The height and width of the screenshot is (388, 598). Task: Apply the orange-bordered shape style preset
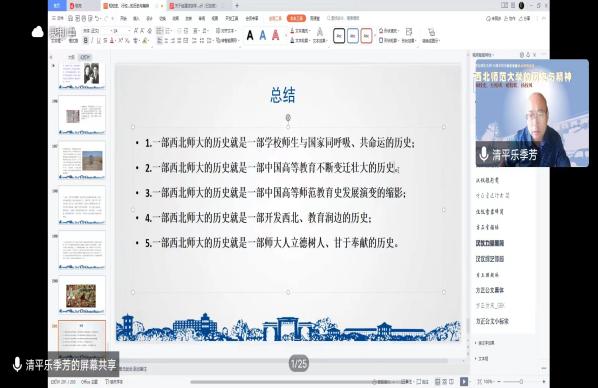tap(366, 36)
